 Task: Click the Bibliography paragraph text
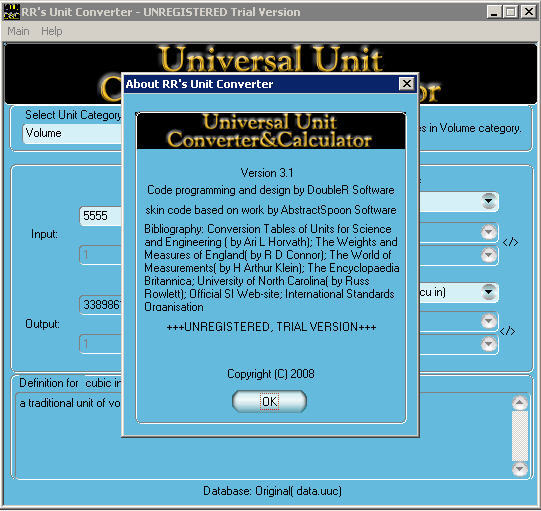pyautogui.click(x=272, y=268)
